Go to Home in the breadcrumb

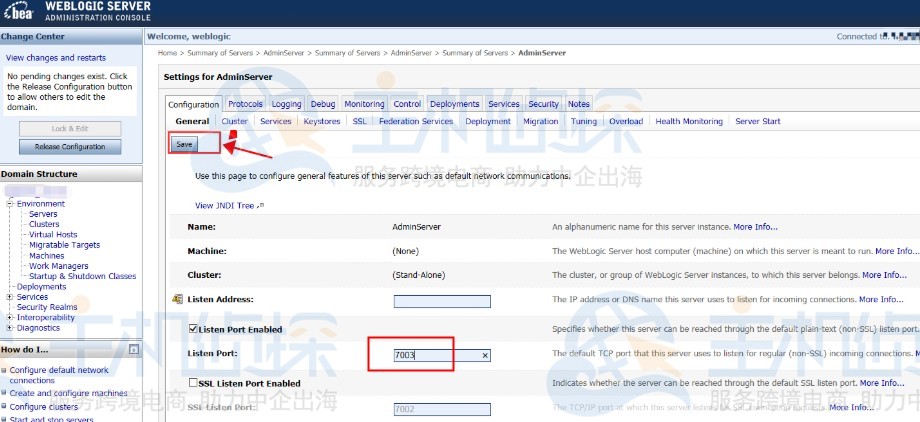pos(167,53)
